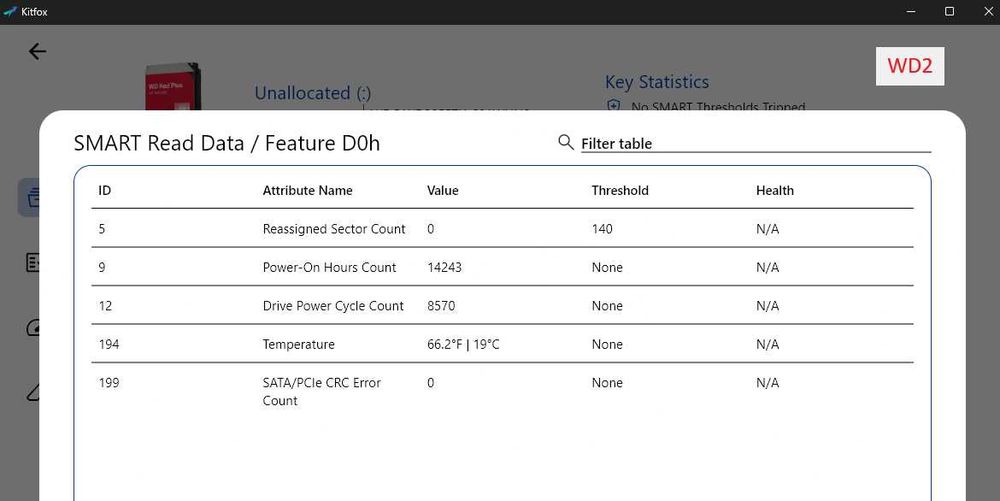Screen dimensions: 1000x501
Task: Click the Value column header
Action: 443,190
